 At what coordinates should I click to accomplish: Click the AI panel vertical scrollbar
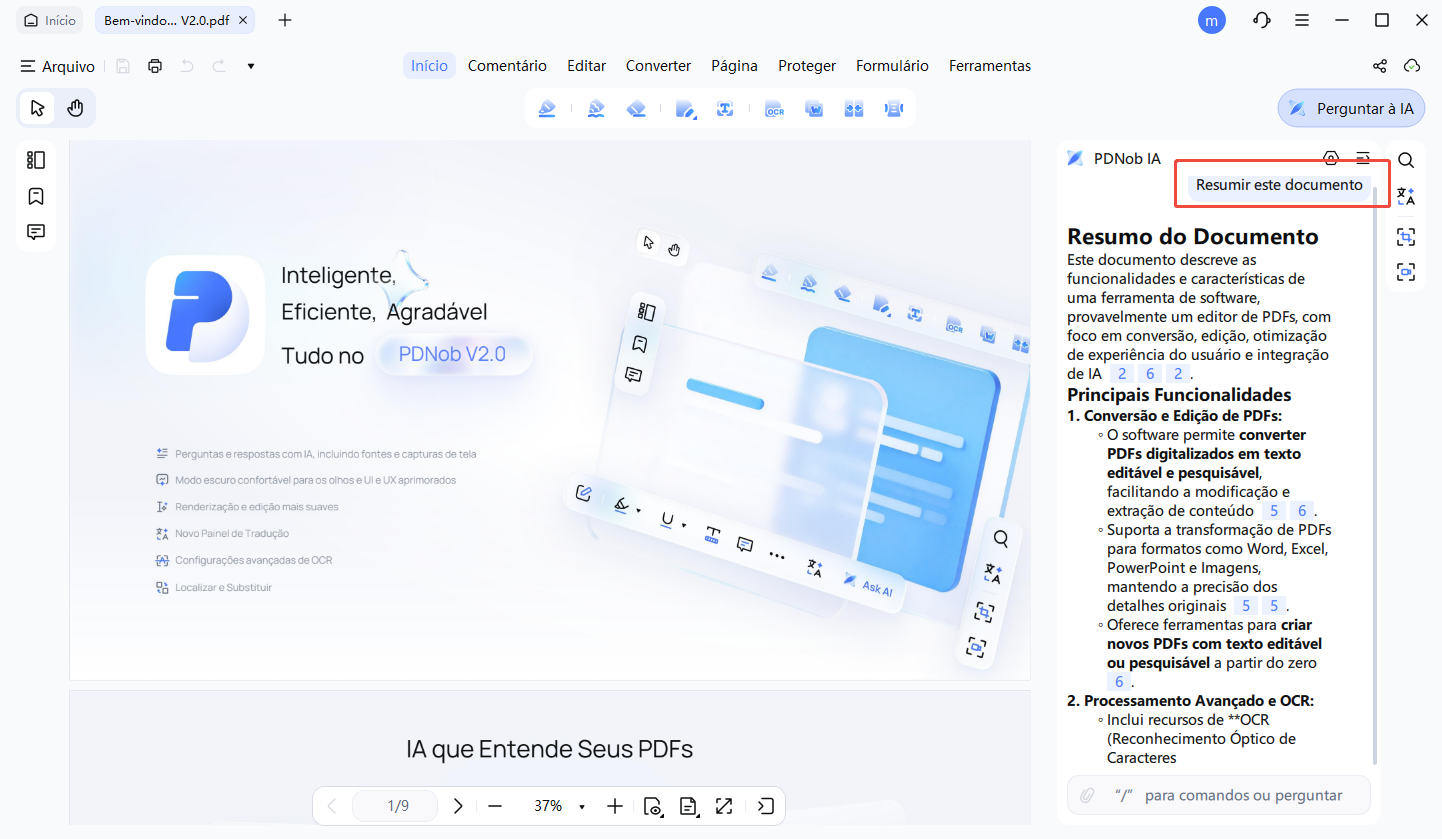click(x=1377, y=470)
